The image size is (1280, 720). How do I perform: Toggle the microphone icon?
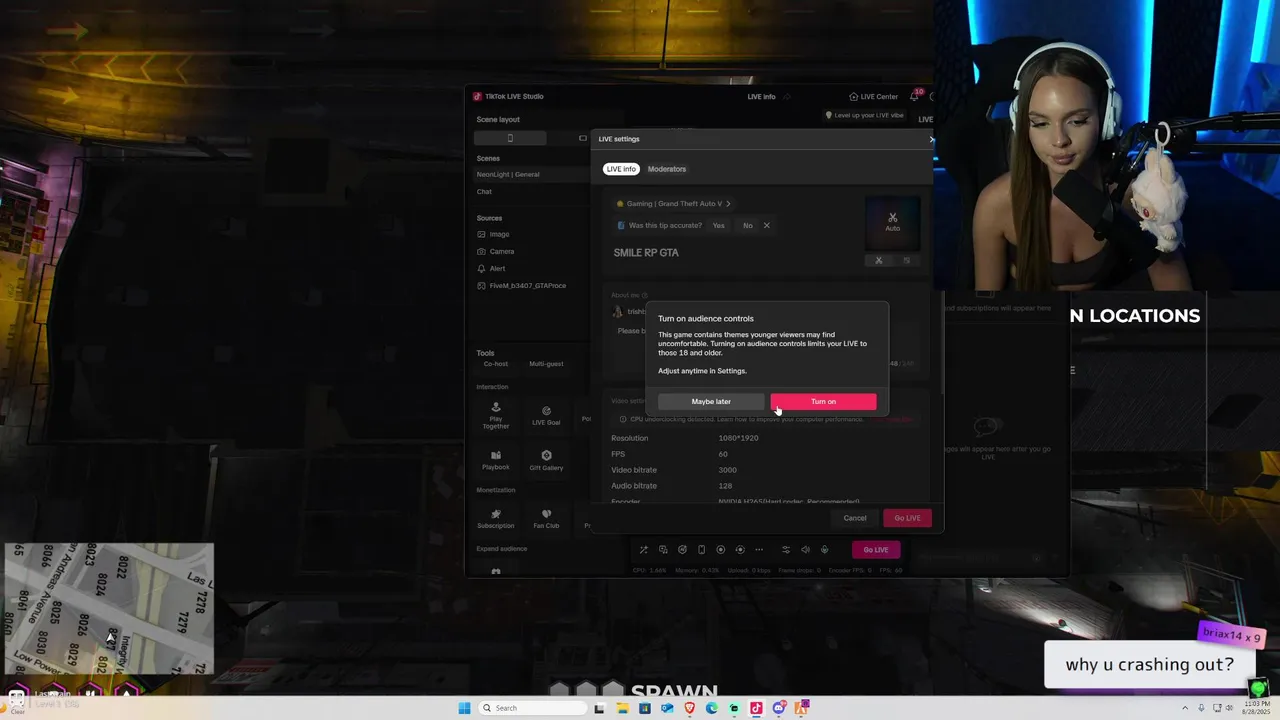[824, 549]
